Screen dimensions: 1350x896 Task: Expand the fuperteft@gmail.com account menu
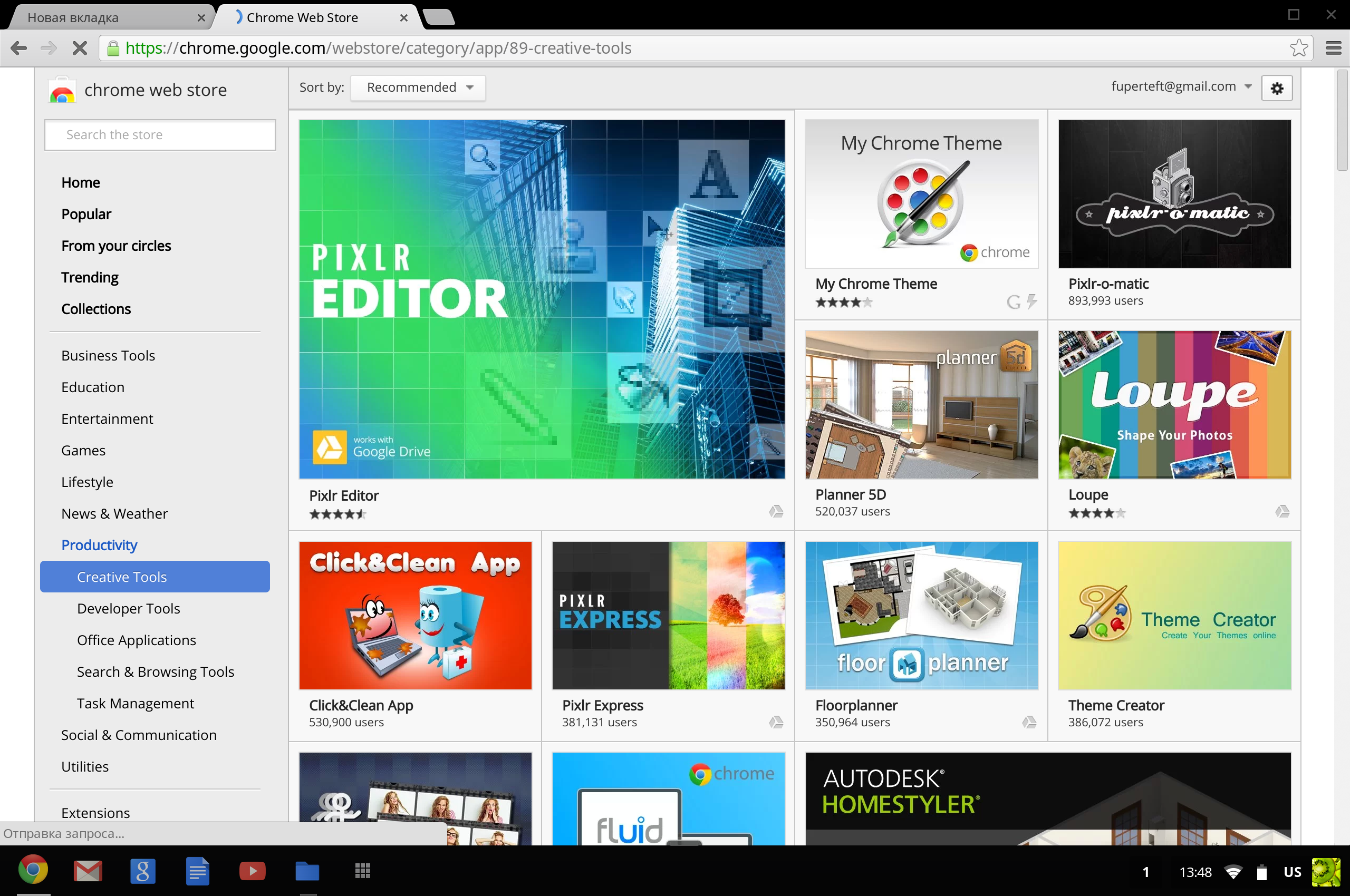tap(1181, 86)
